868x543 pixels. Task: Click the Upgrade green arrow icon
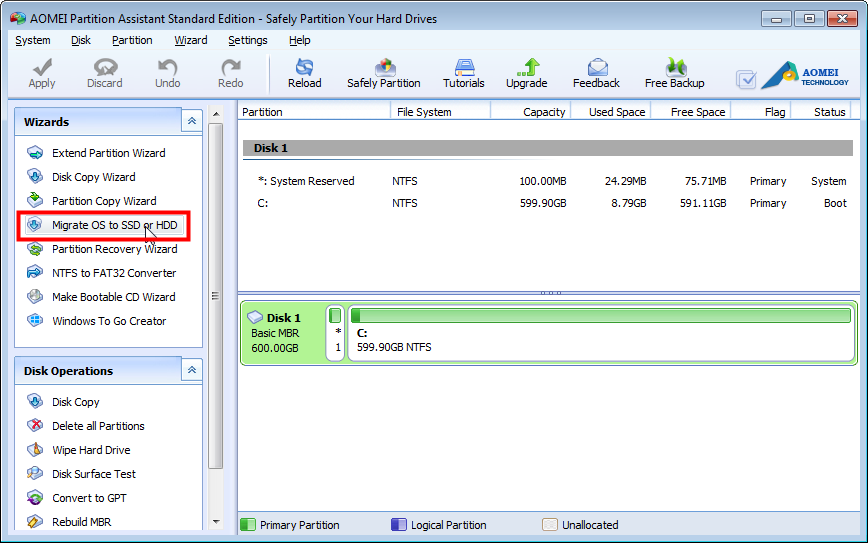[x=527, y=67]
